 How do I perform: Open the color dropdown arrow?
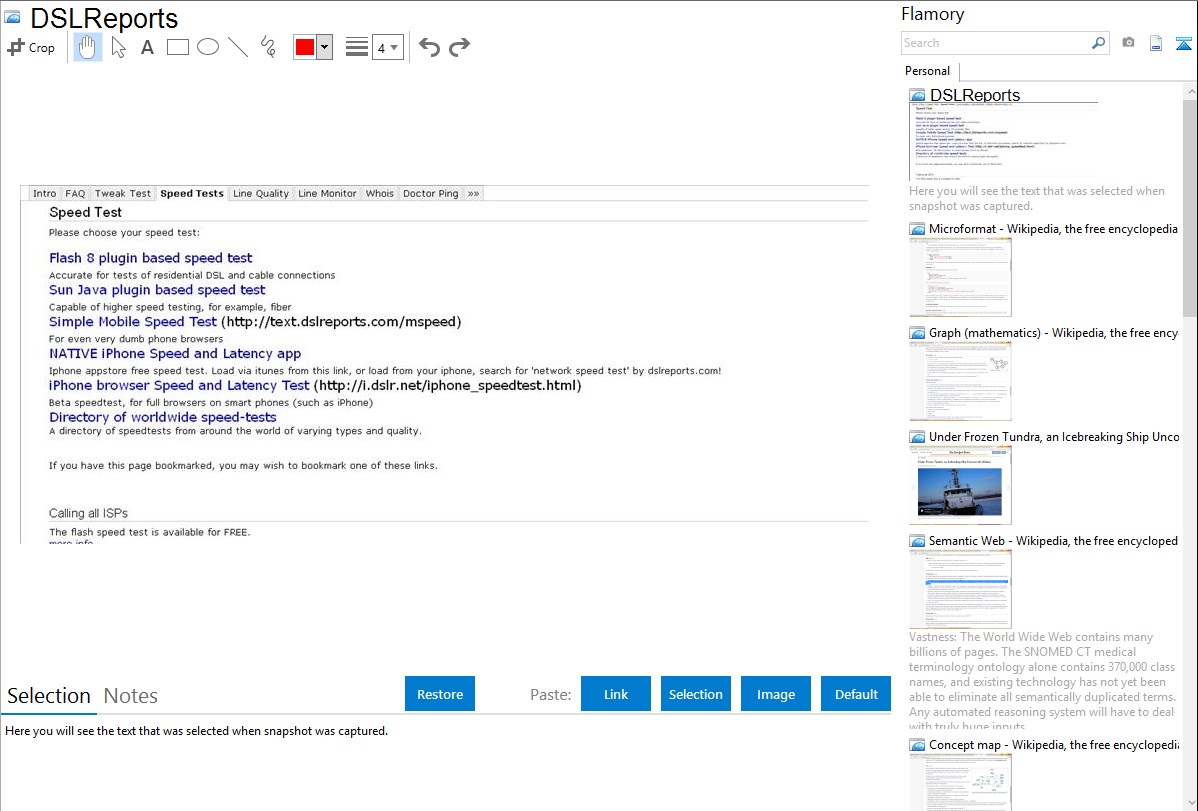[x=325, y=47]
